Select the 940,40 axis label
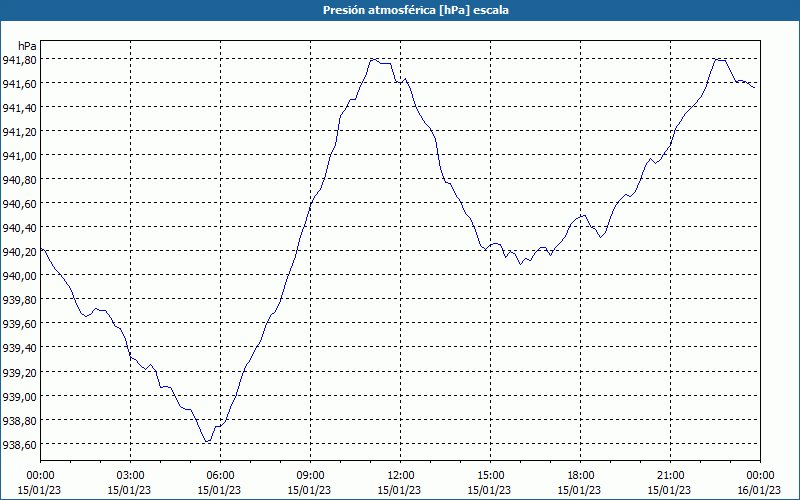The height and width of the screenshot is (500, 800). tap(19, 228)
